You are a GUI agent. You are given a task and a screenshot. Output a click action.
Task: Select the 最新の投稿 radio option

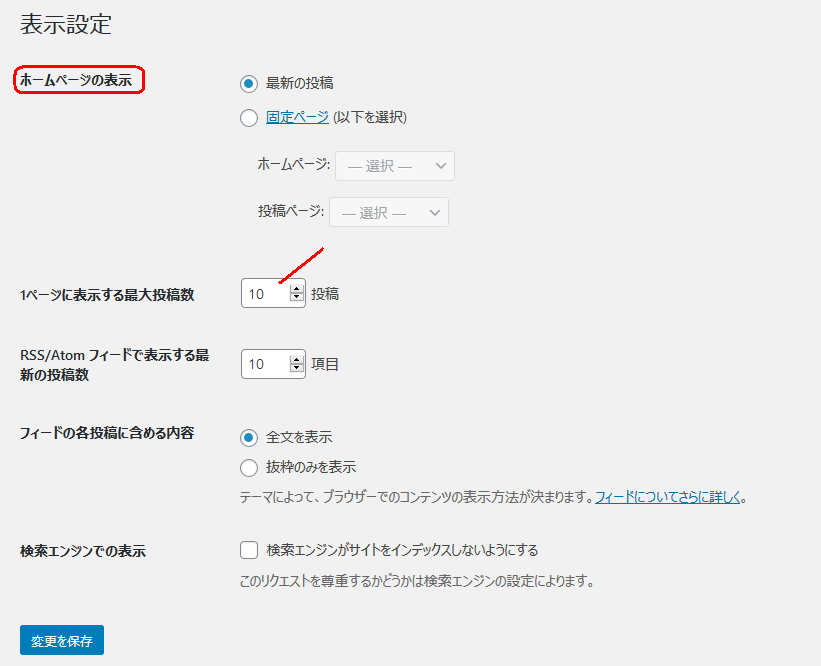(249, 84)
